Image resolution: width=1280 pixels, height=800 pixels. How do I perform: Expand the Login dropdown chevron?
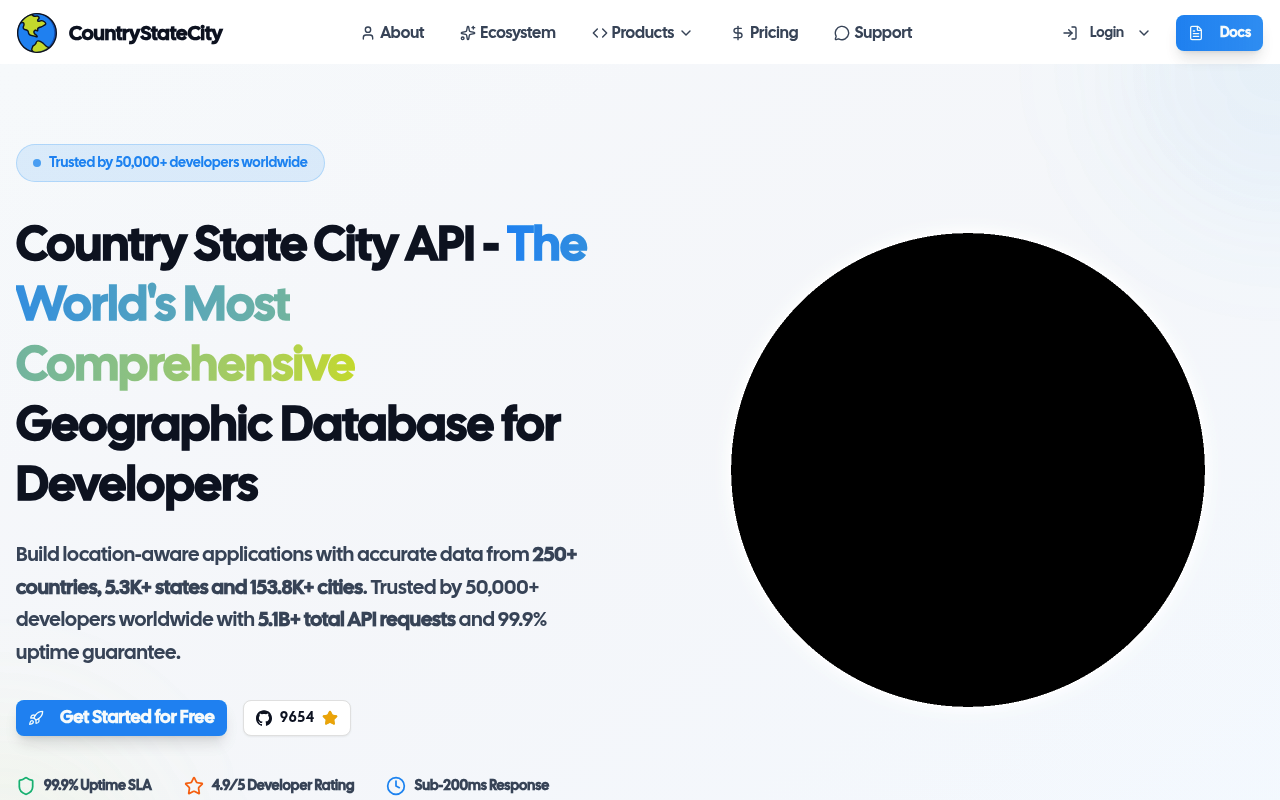[1144, 33]
